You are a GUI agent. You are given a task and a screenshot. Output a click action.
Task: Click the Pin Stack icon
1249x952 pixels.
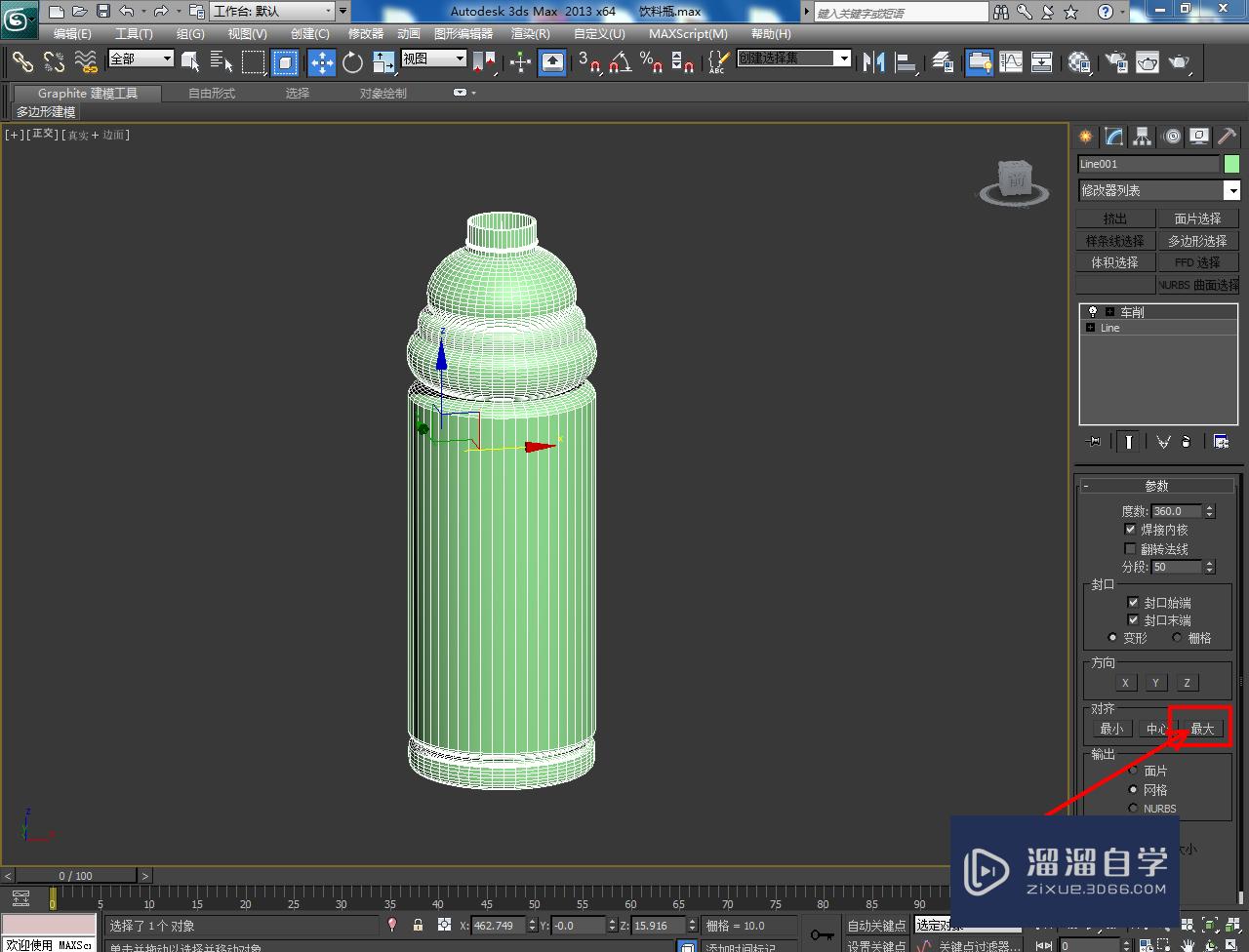pyautogui.click(x=1094, y=442)
